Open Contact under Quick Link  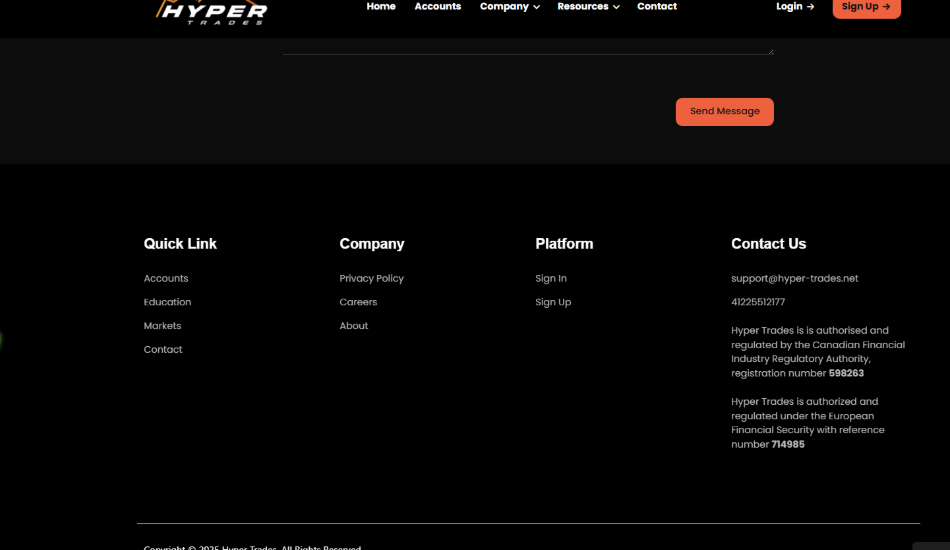pyautogui.click(x=163, y=350)
